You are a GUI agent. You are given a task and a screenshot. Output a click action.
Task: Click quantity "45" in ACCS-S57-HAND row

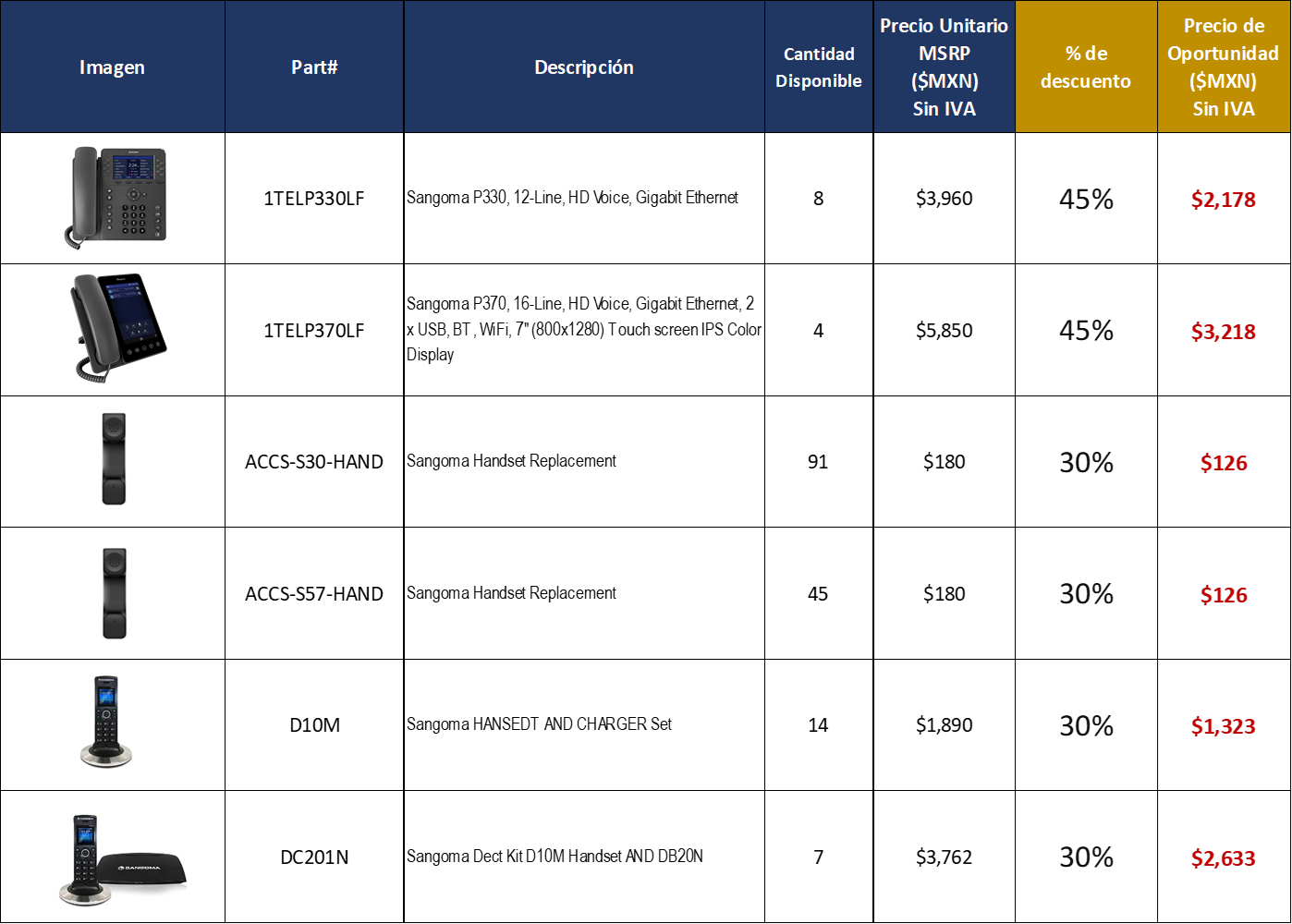point(818,594)
